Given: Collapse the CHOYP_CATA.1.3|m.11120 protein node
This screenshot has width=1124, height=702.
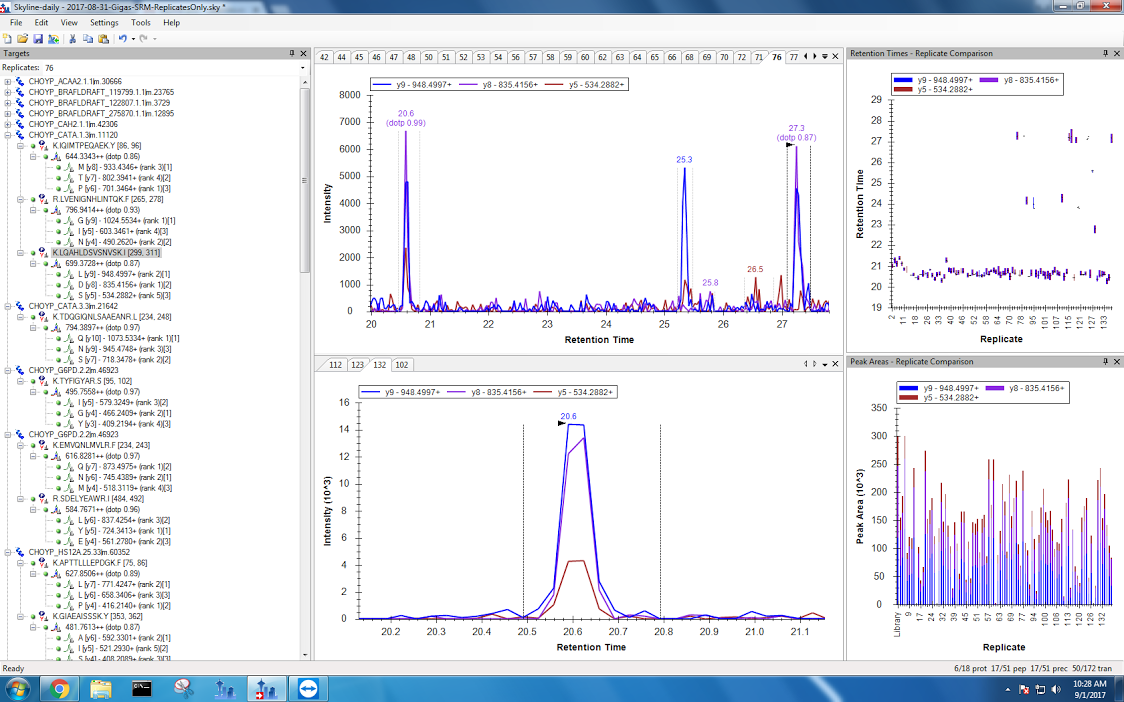Looking at the screenshot, I should click(x=8, y=135).
